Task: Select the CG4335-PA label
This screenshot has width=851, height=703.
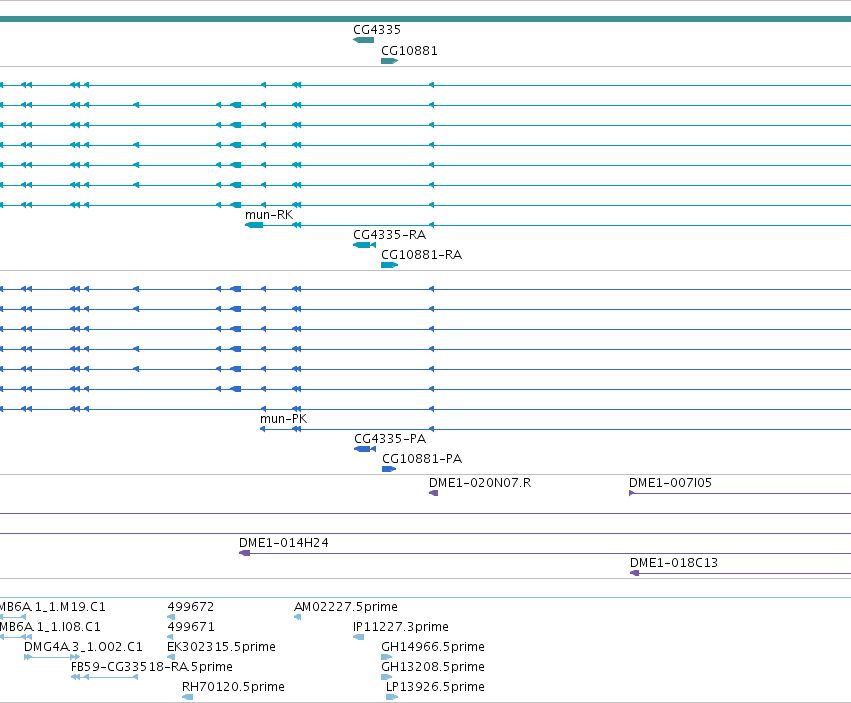Action: [390, 439]
